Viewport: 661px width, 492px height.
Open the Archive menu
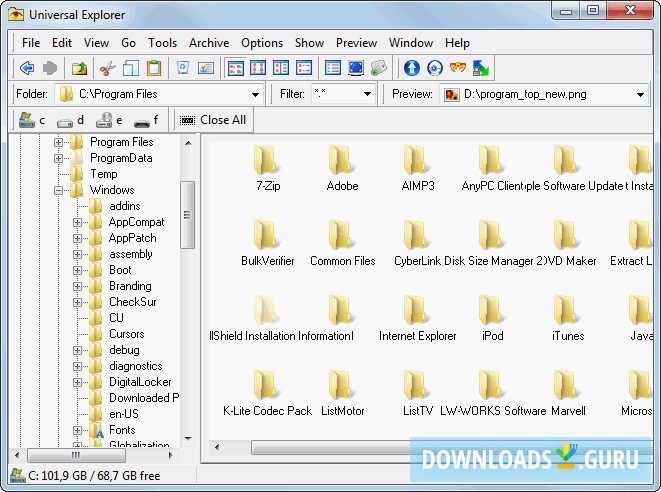[209, 43]
